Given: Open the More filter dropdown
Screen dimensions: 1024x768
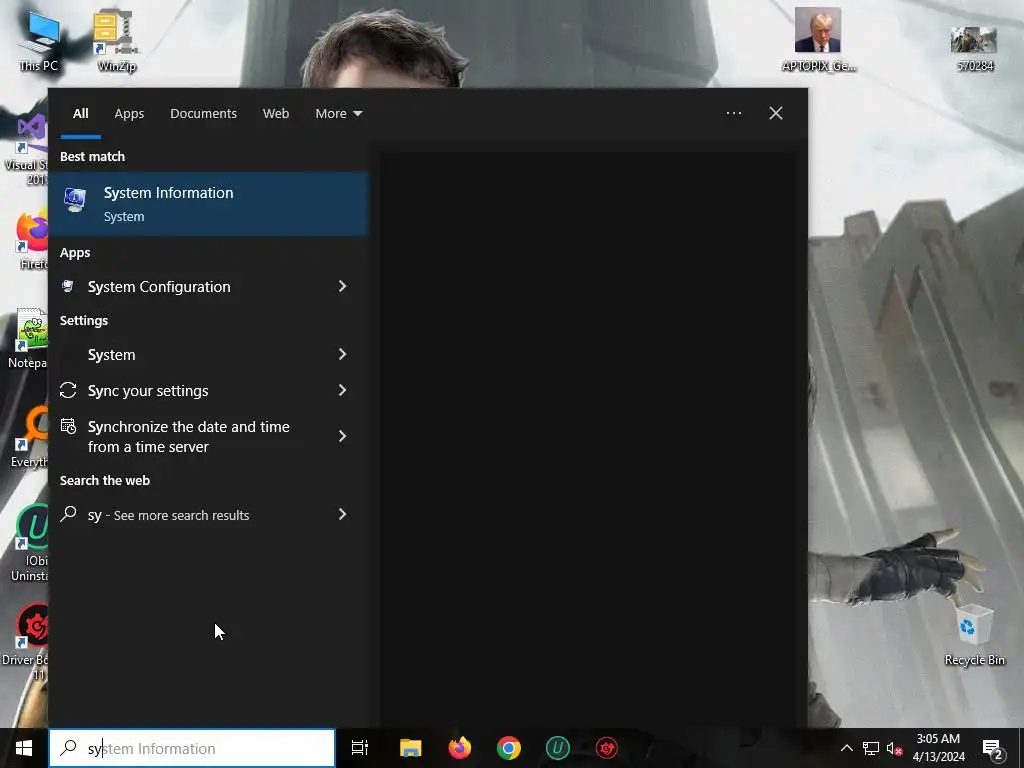Looking at the screenshot, I should pyautogui.click(x=338, y=114).
